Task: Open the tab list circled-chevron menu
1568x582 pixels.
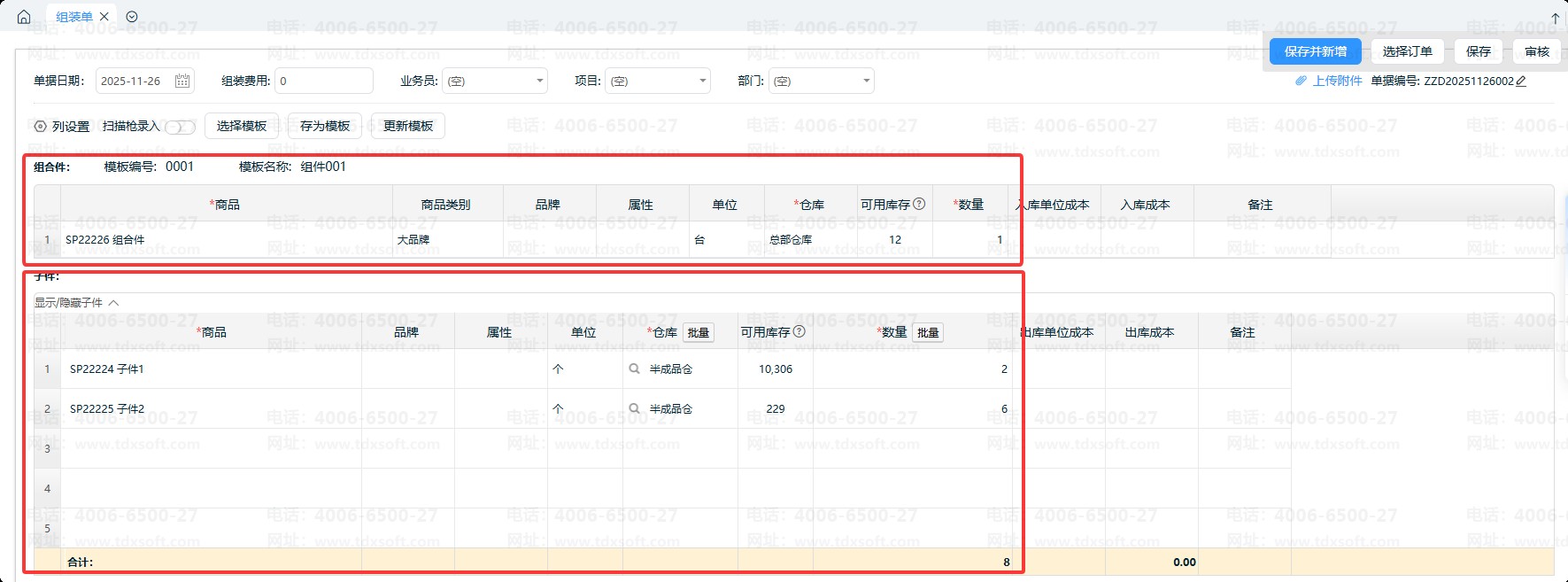Action: click(x=132, y=17)
